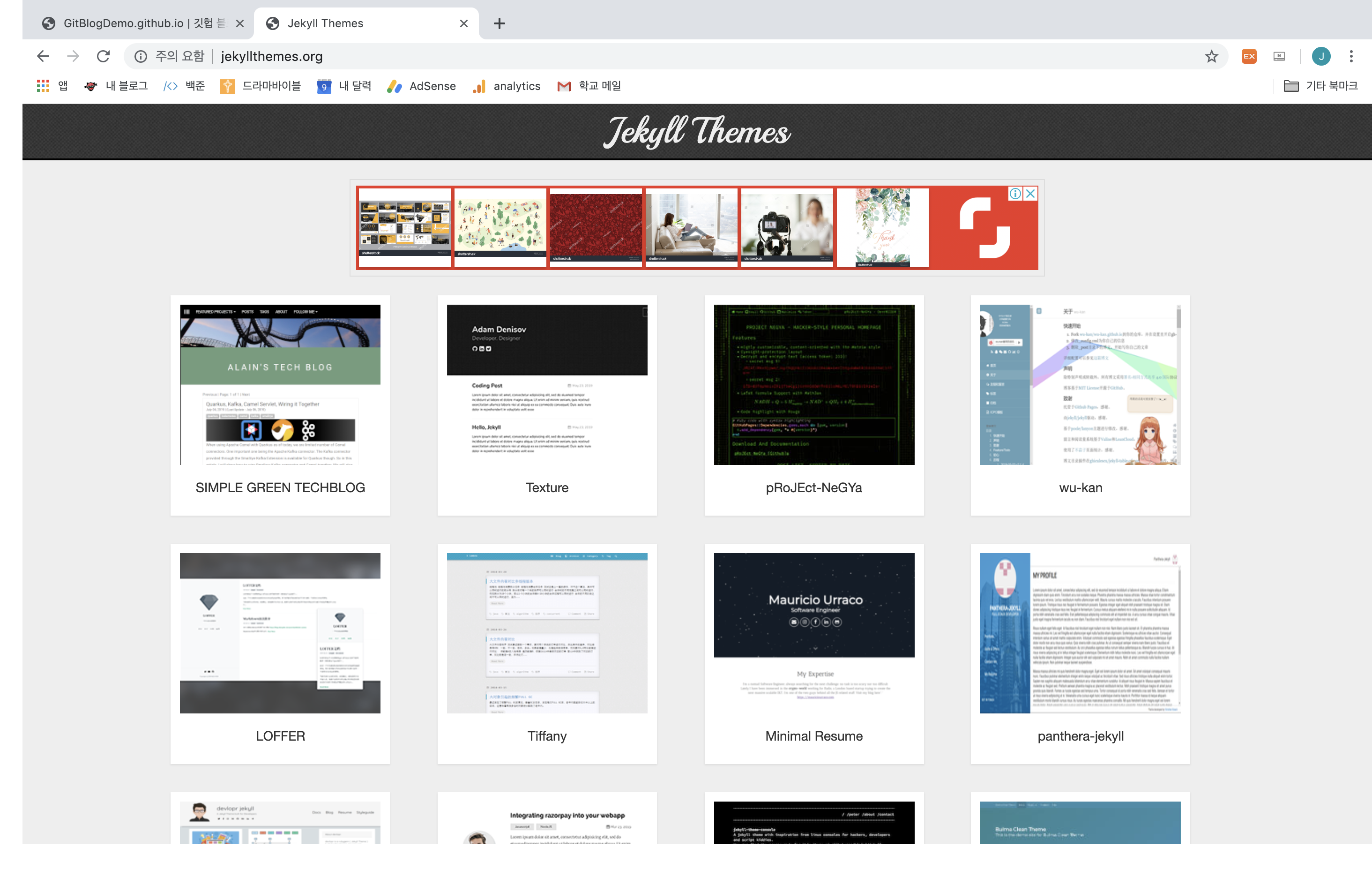Select the pRoJEct-NeGYa theme preview
This screenshot has height=870, width=1372.
click(x=813, y=384)
